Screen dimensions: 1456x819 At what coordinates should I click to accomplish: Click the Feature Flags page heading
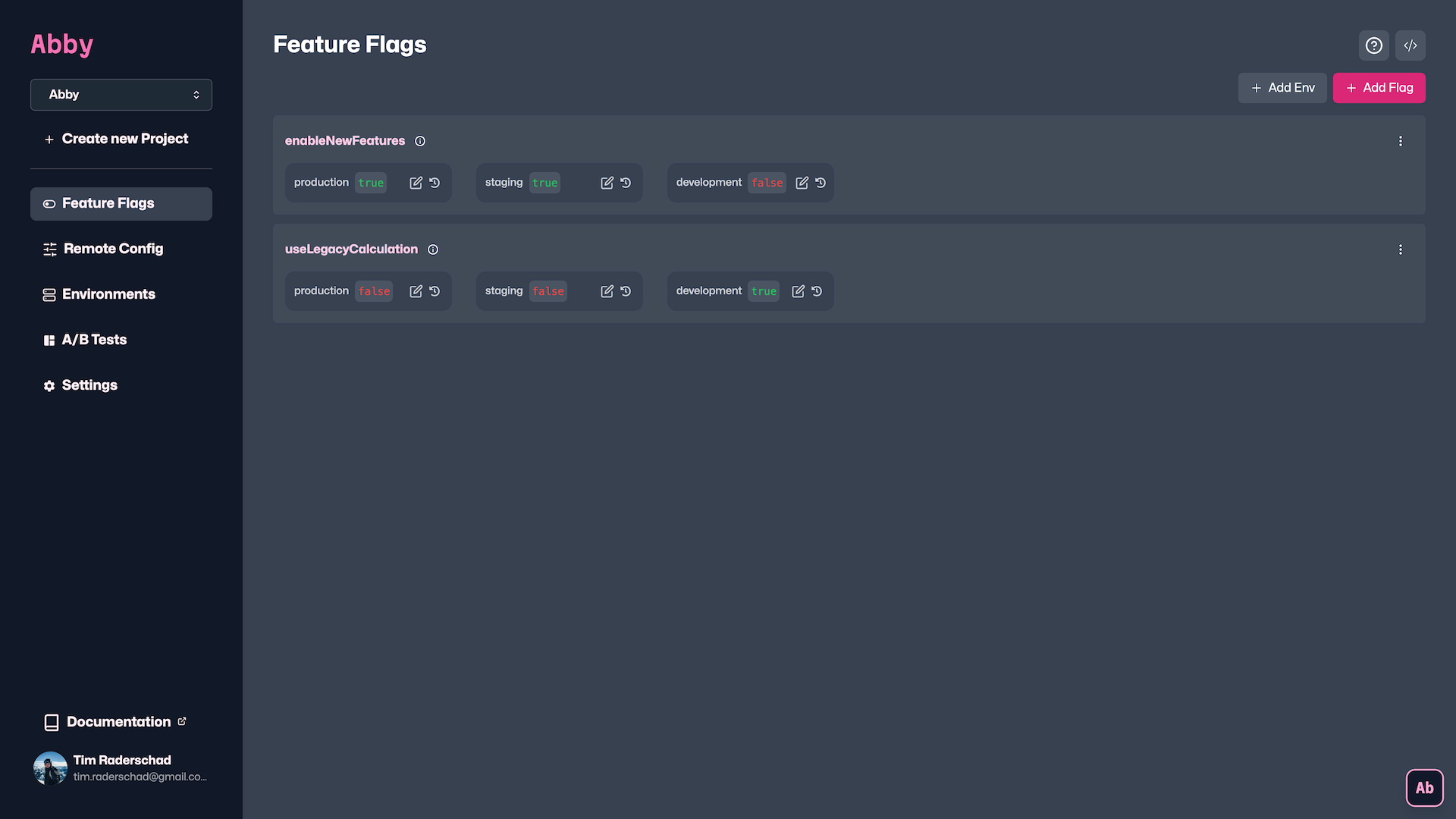(350, 45)
